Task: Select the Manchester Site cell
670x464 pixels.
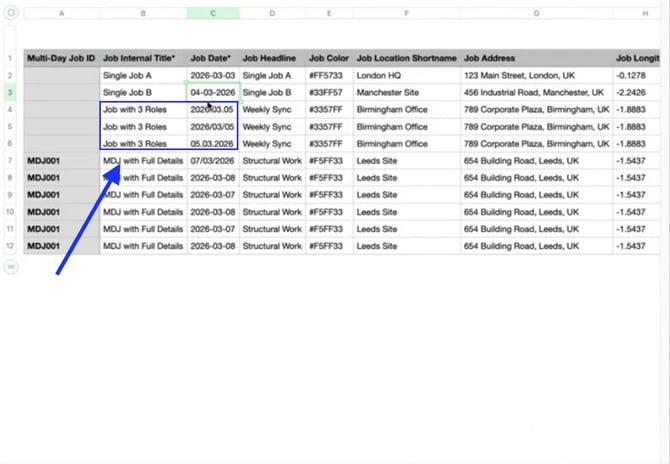Action: 406,92
